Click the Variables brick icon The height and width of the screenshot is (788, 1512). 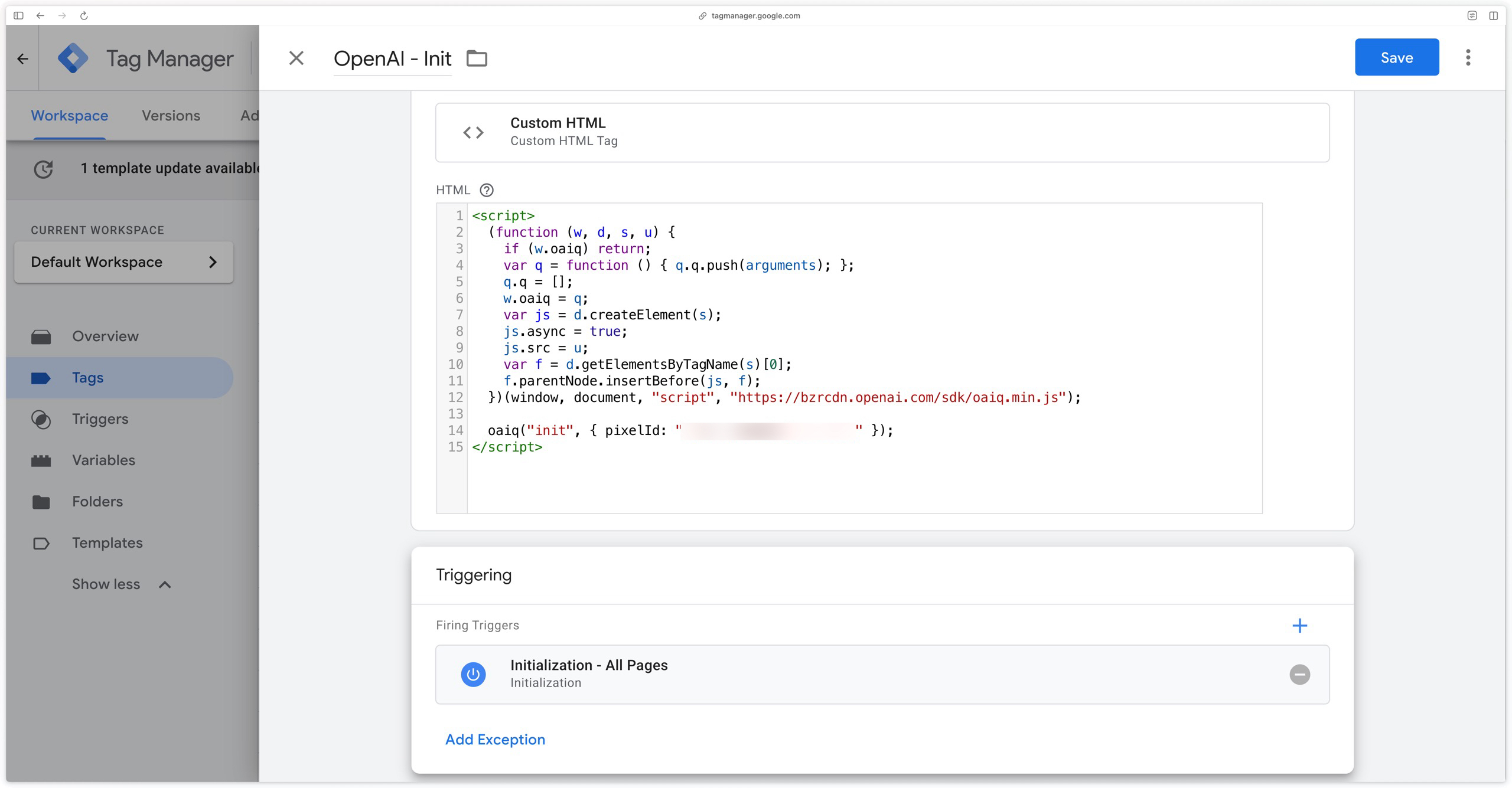click(x=41, y=461)
